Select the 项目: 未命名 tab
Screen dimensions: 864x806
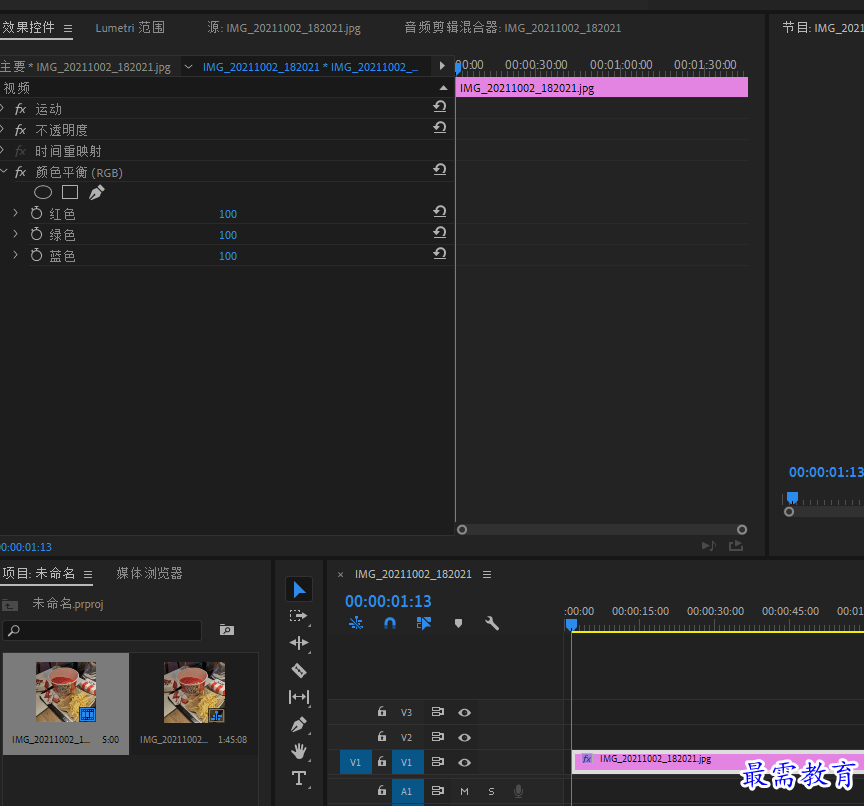39,574
